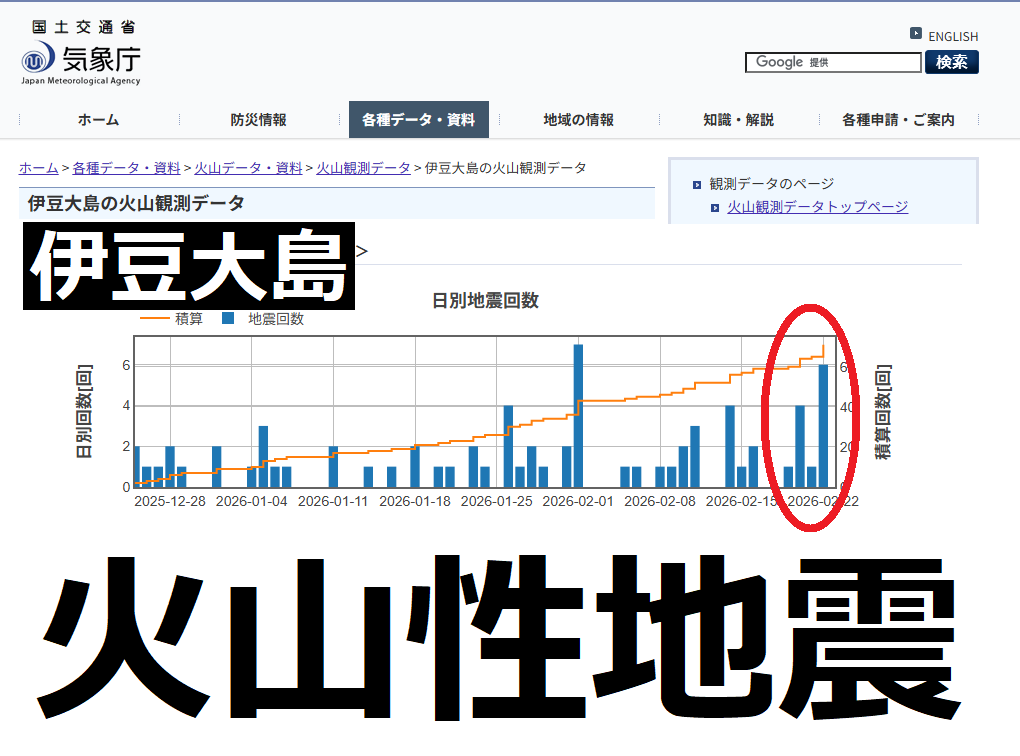
Task: Follow the 火山観測データトップページ link
Action: pyautogui.click(x=817, y=207)
